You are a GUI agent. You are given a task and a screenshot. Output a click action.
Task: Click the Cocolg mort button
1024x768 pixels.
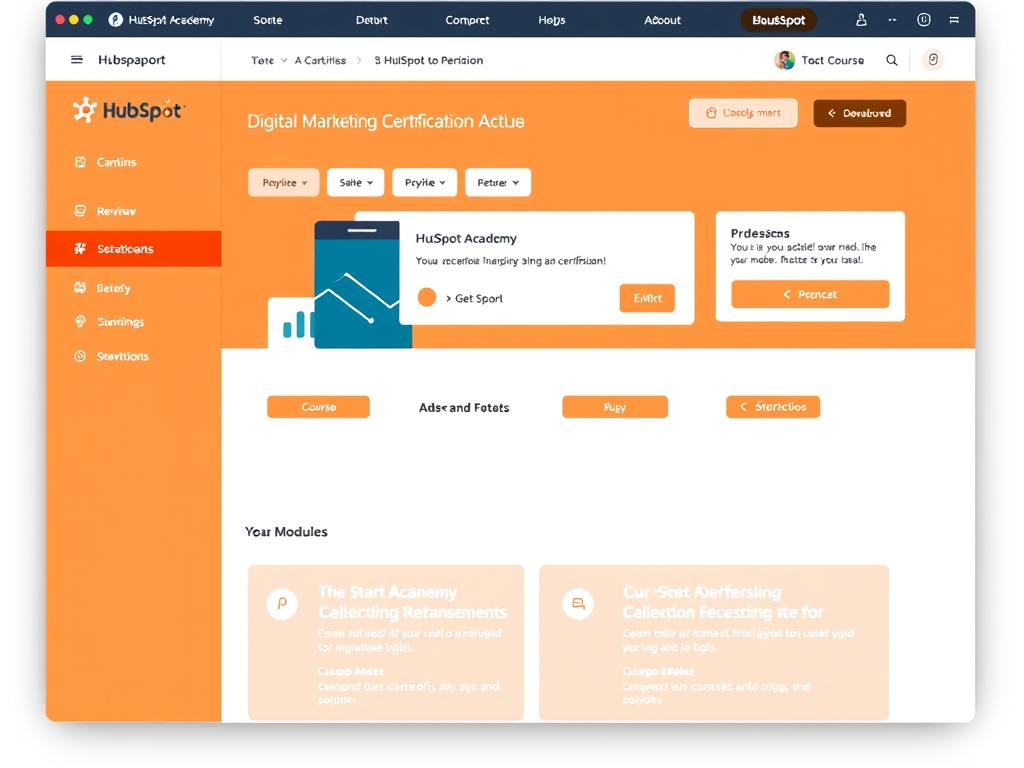[743, 113]
